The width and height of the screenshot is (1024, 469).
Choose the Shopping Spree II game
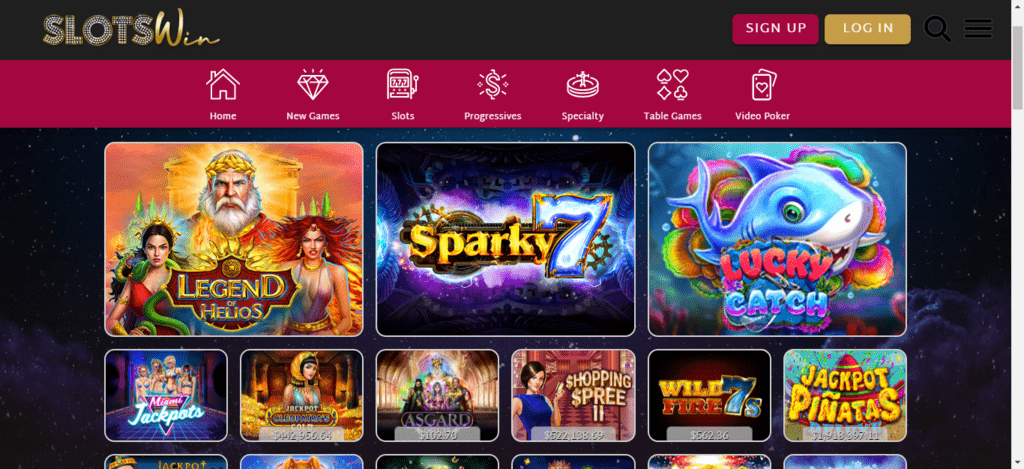[x=573, y=395]
